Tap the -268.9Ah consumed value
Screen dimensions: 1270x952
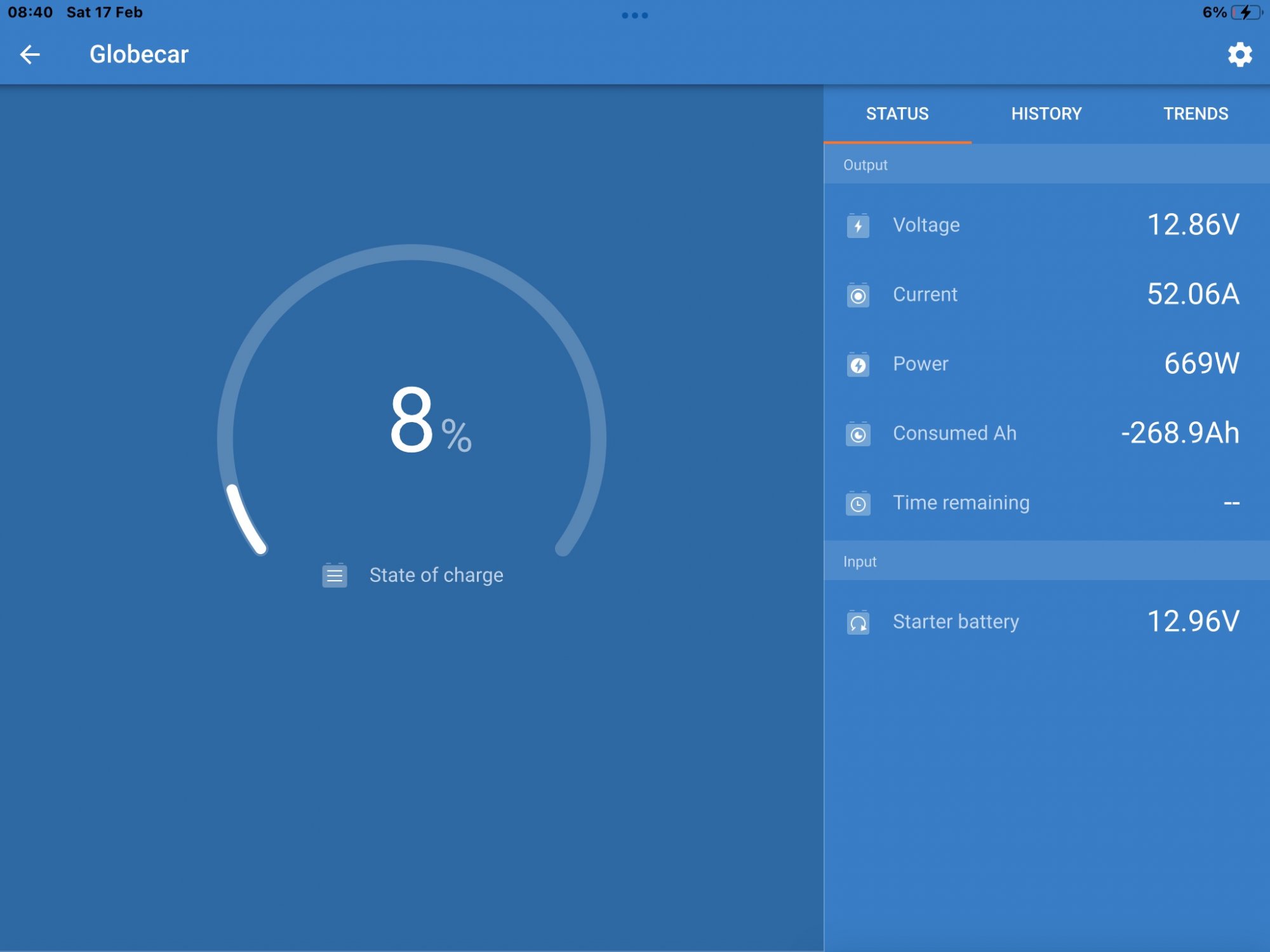1180,433
